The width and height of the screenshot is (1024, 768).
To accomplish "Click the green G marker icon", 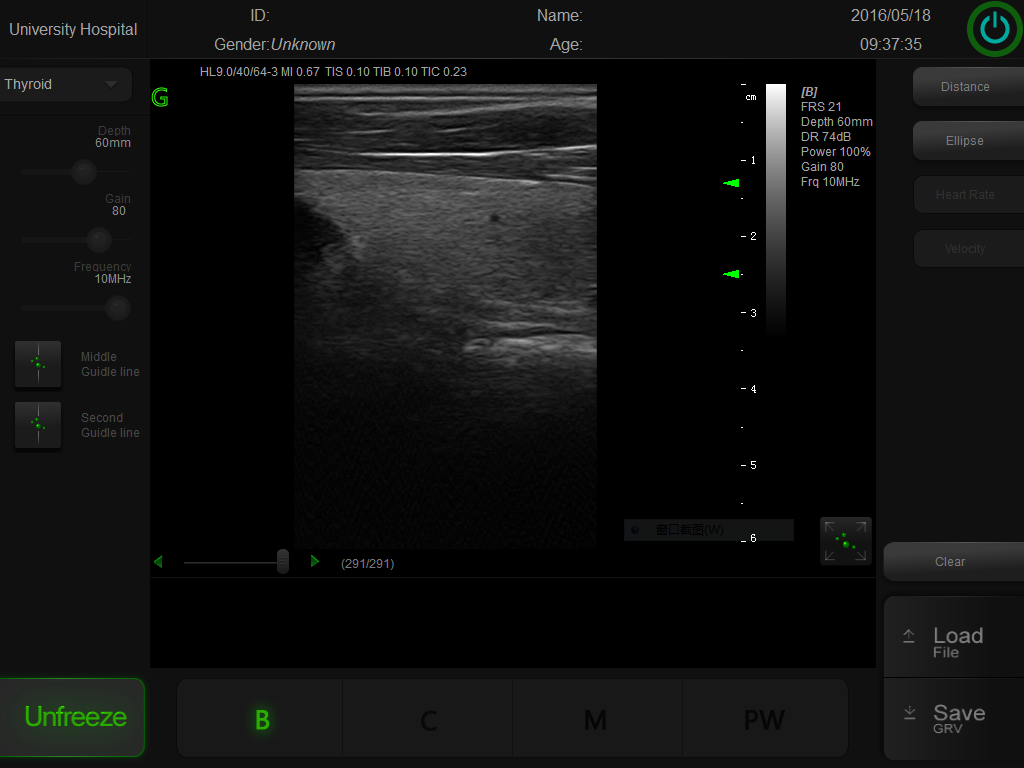I will click(160, 98).
